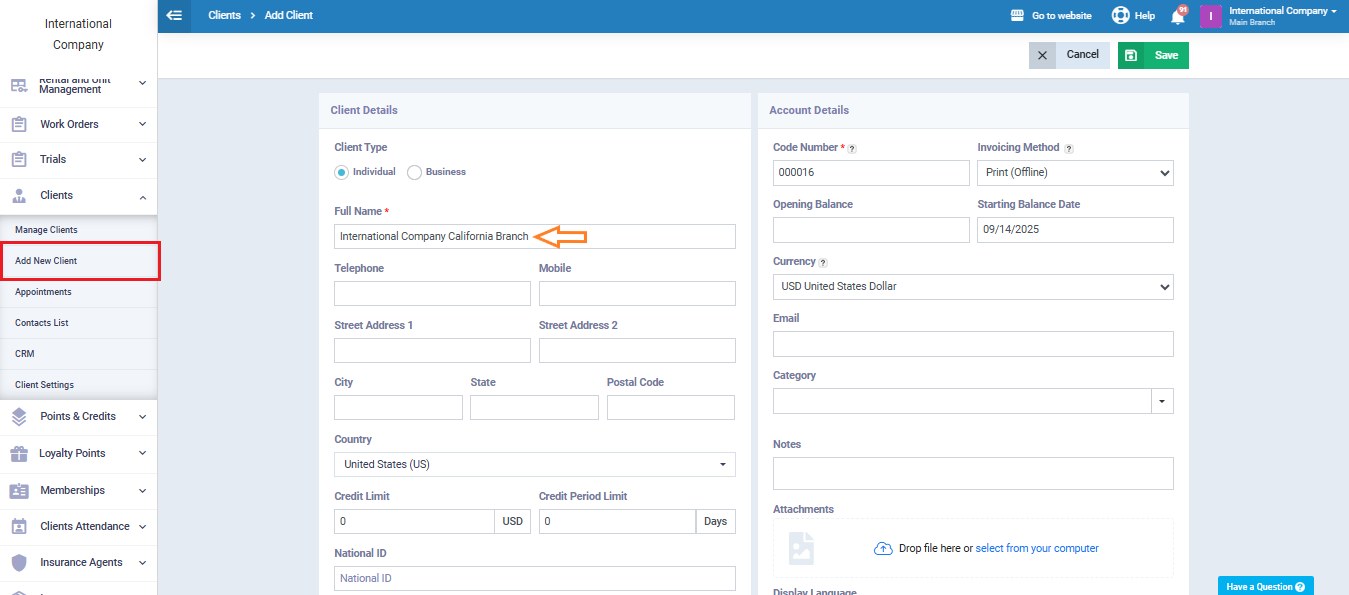
Task: Open the Currency dropdown
Action: 972,287
